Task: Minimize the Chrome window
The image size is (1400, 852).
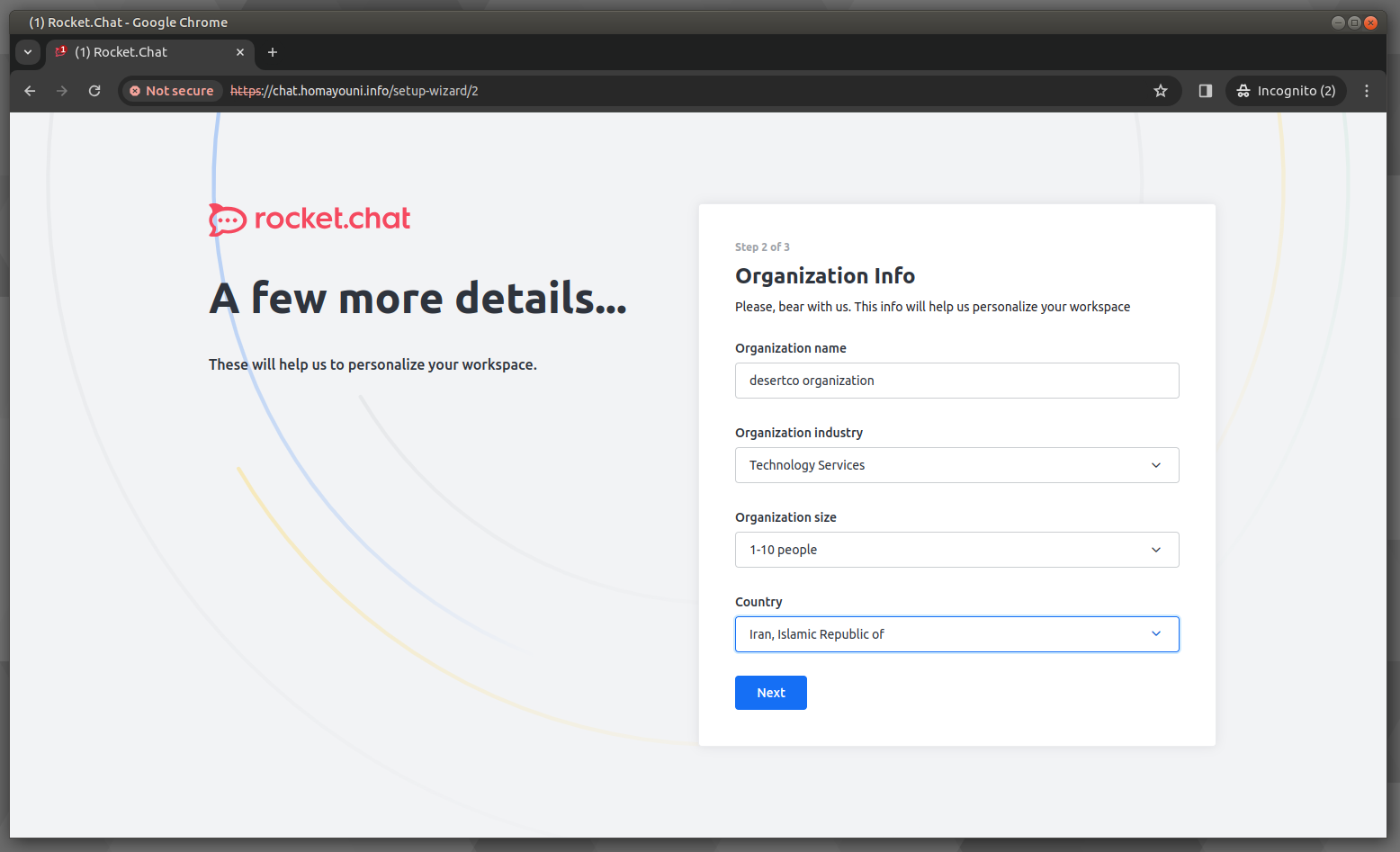Action: [x=1338, y=22]
